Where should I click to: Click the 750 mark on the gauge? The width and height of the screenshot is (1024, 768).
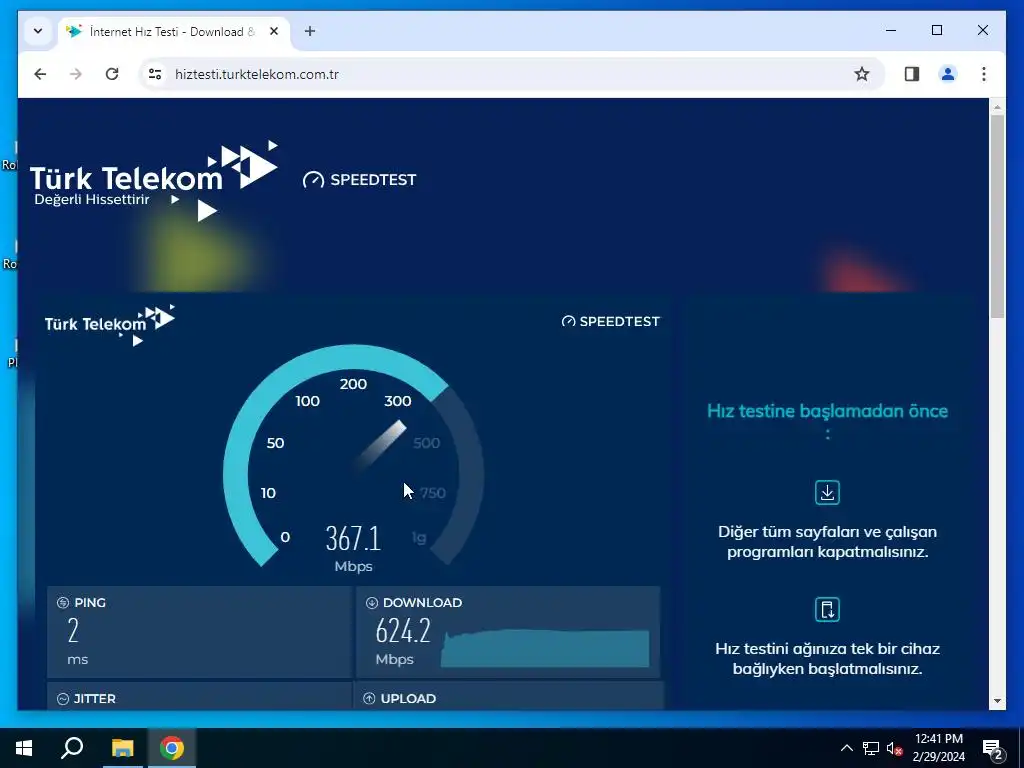point(433,493)
